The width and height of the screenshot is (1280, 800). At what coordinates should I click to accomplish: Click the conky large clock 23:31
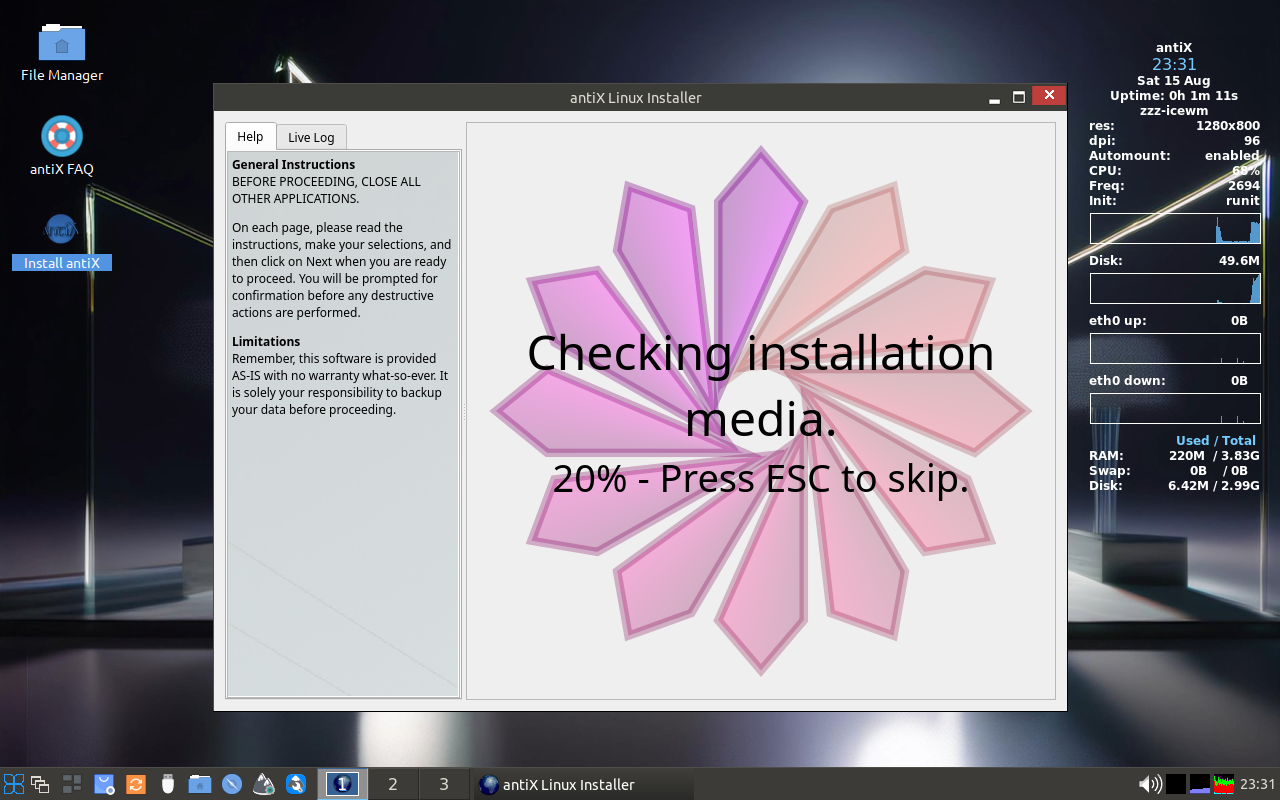[1174, 65]
